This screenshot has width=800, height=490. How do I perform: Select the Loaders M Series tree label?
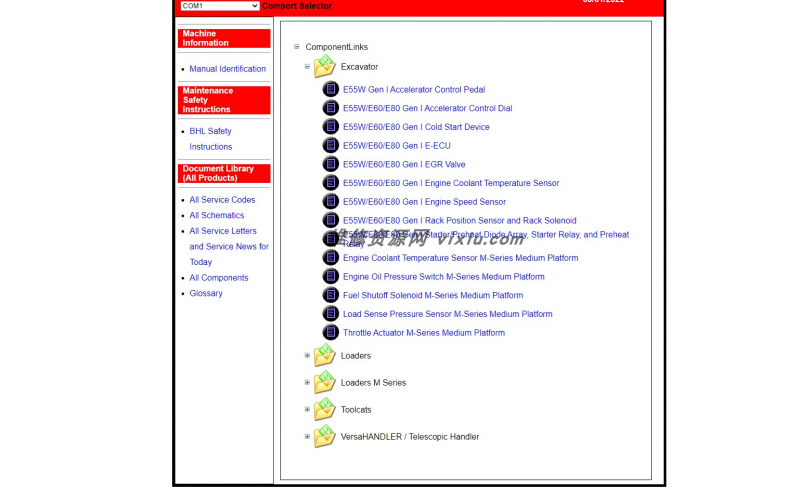click(373, 383)
